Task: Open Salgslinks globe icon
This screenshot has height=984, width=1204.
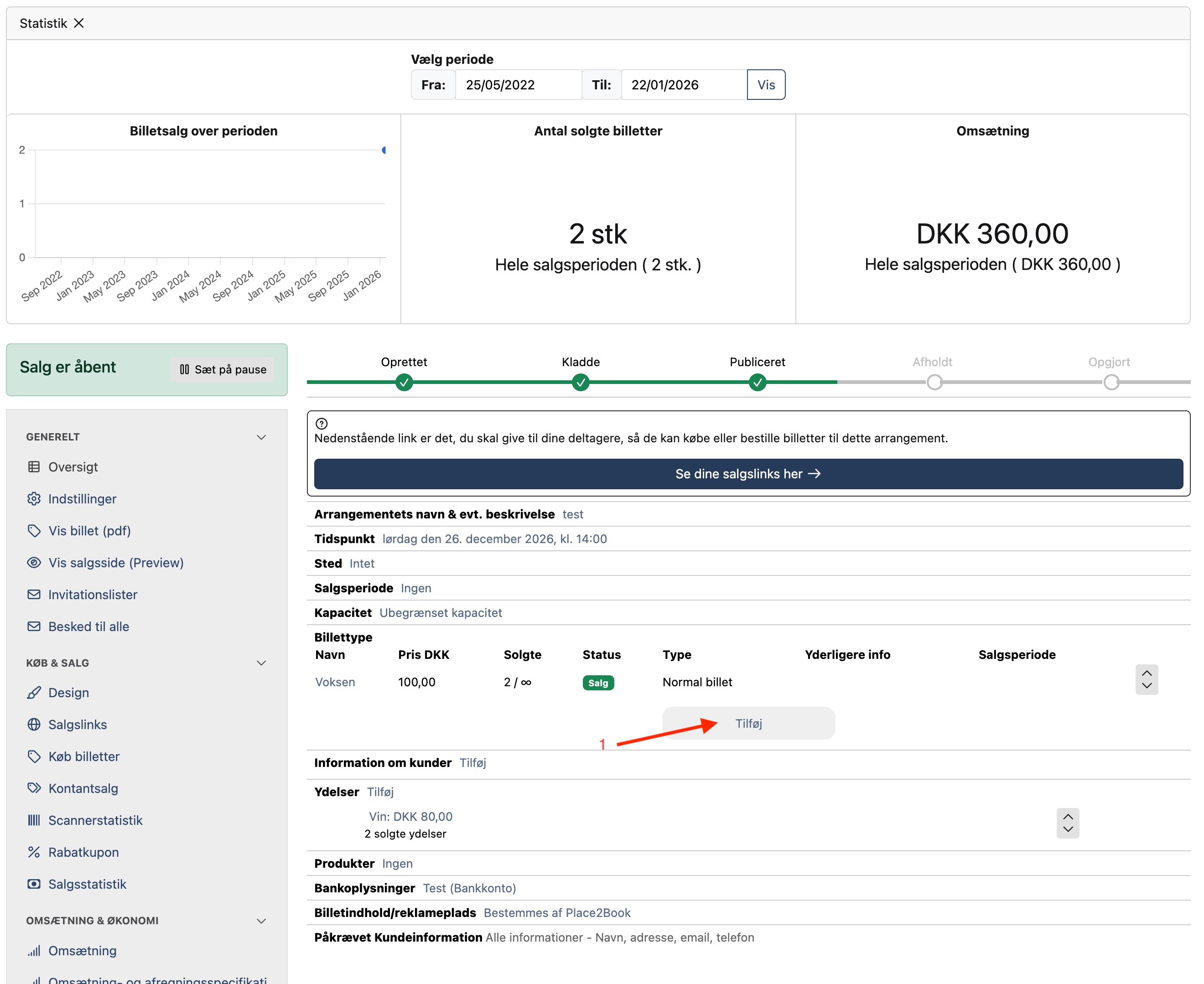Action: (x=34, y=725)
